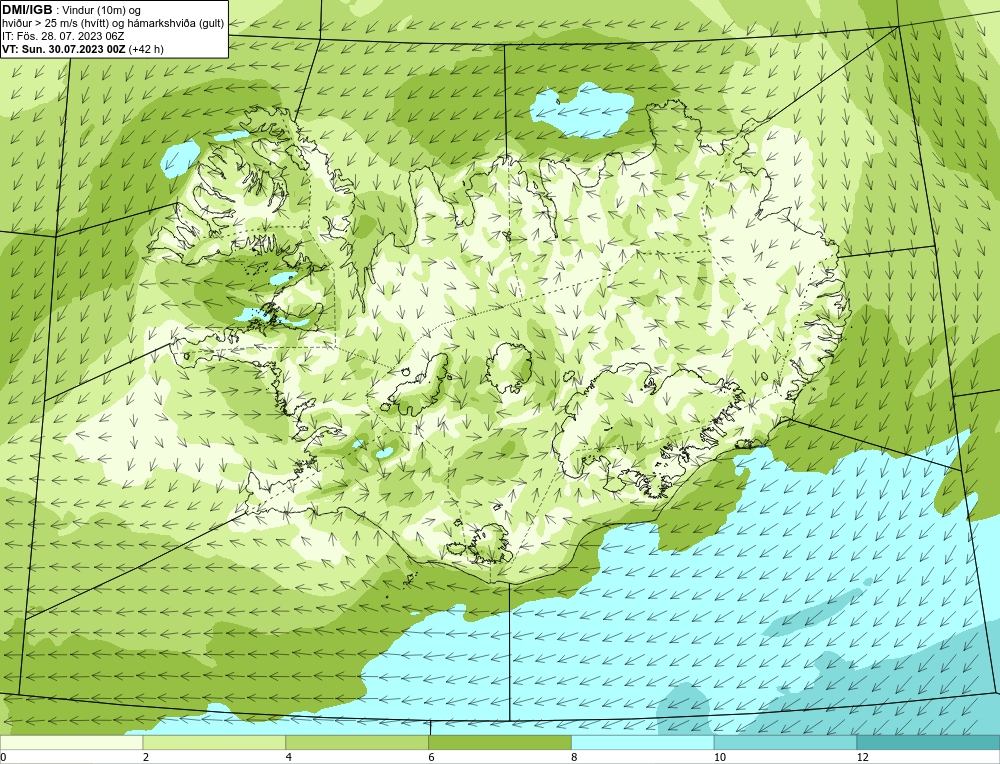Image resolution: width=1000 pixels, height=764 pixels.
Task: Click the light cyan 8–10 m/s legend swatch
Action: [x=643, y=742]
